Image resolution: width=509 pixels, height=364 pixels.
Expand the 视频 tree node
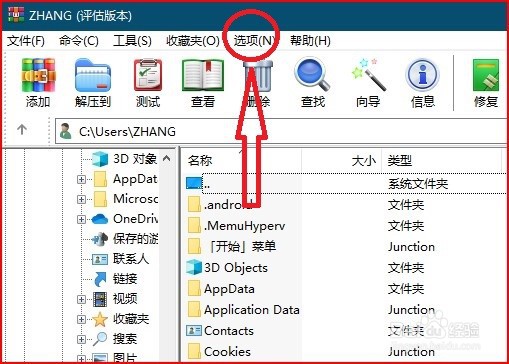pos(81,299)
